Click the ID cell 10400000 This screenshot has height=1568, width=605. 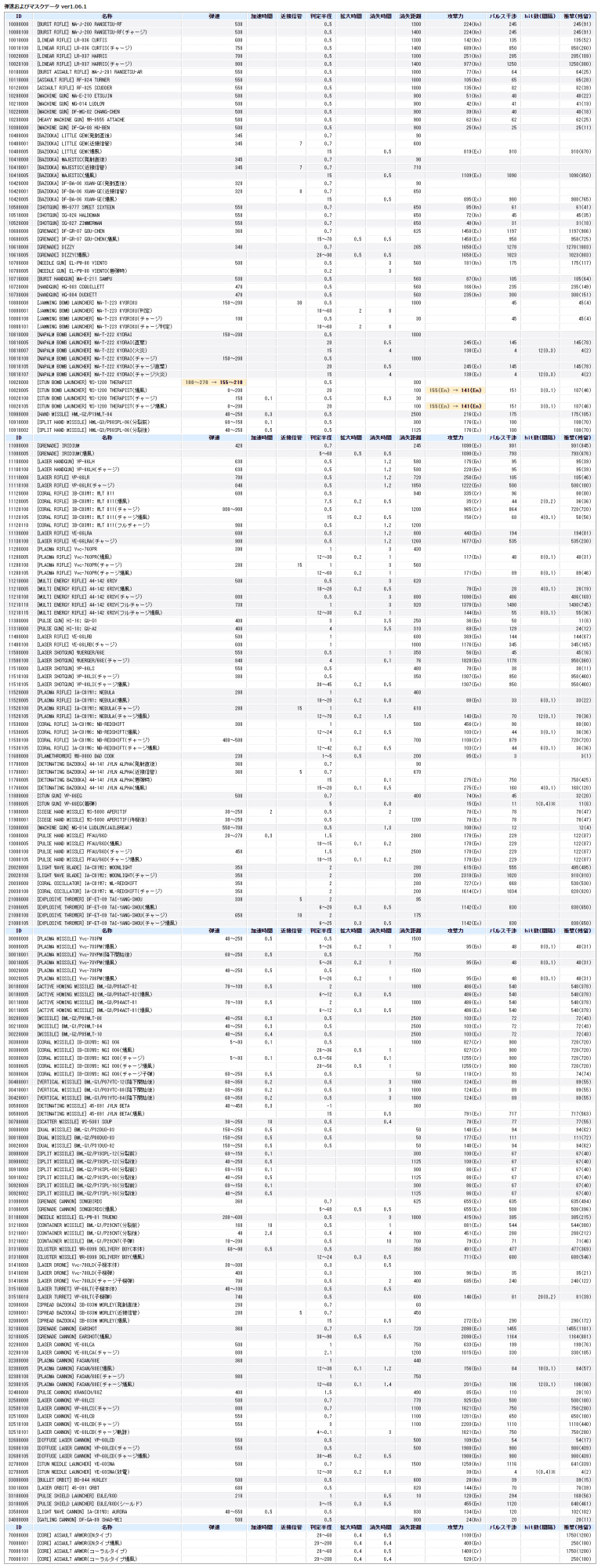(x=18, y=135)
